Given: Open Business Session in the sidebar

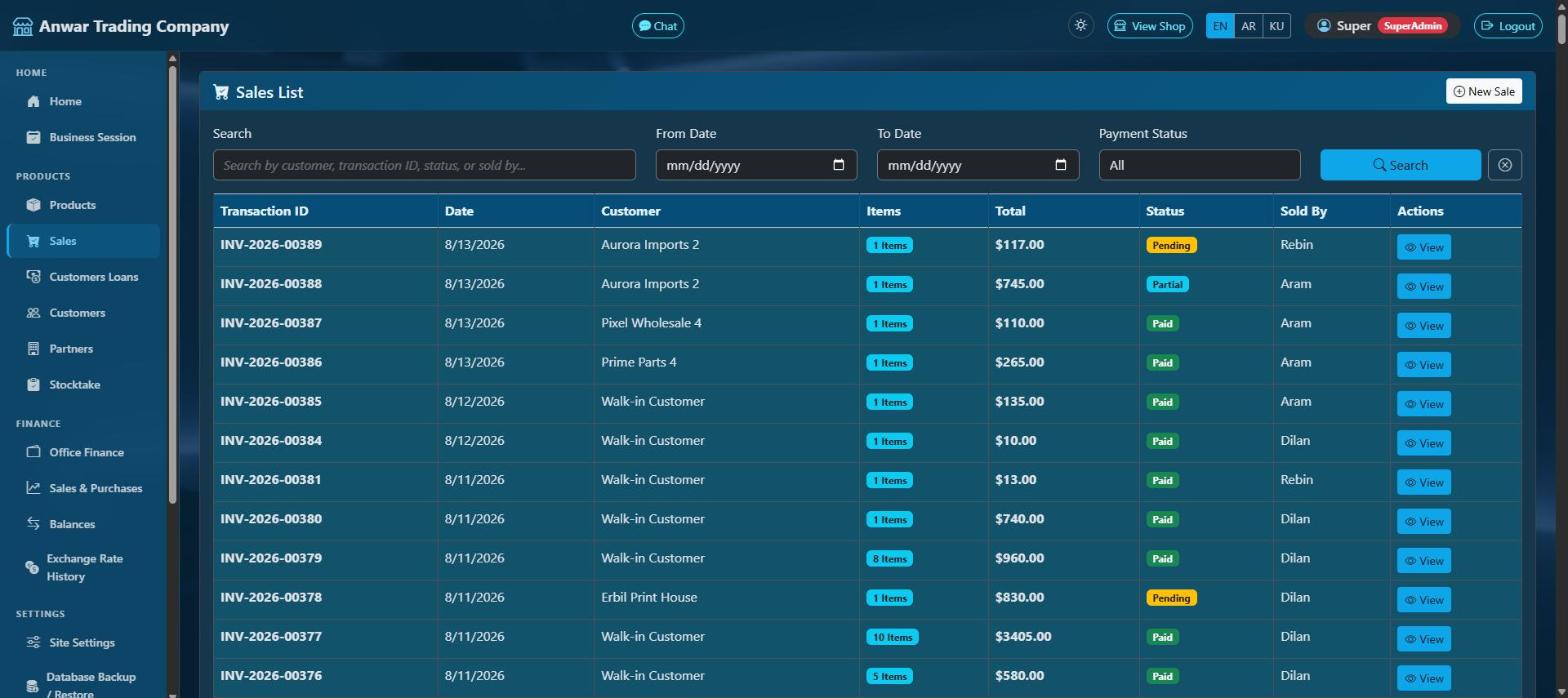Looking at the screenshot, I should pos(83,137).
